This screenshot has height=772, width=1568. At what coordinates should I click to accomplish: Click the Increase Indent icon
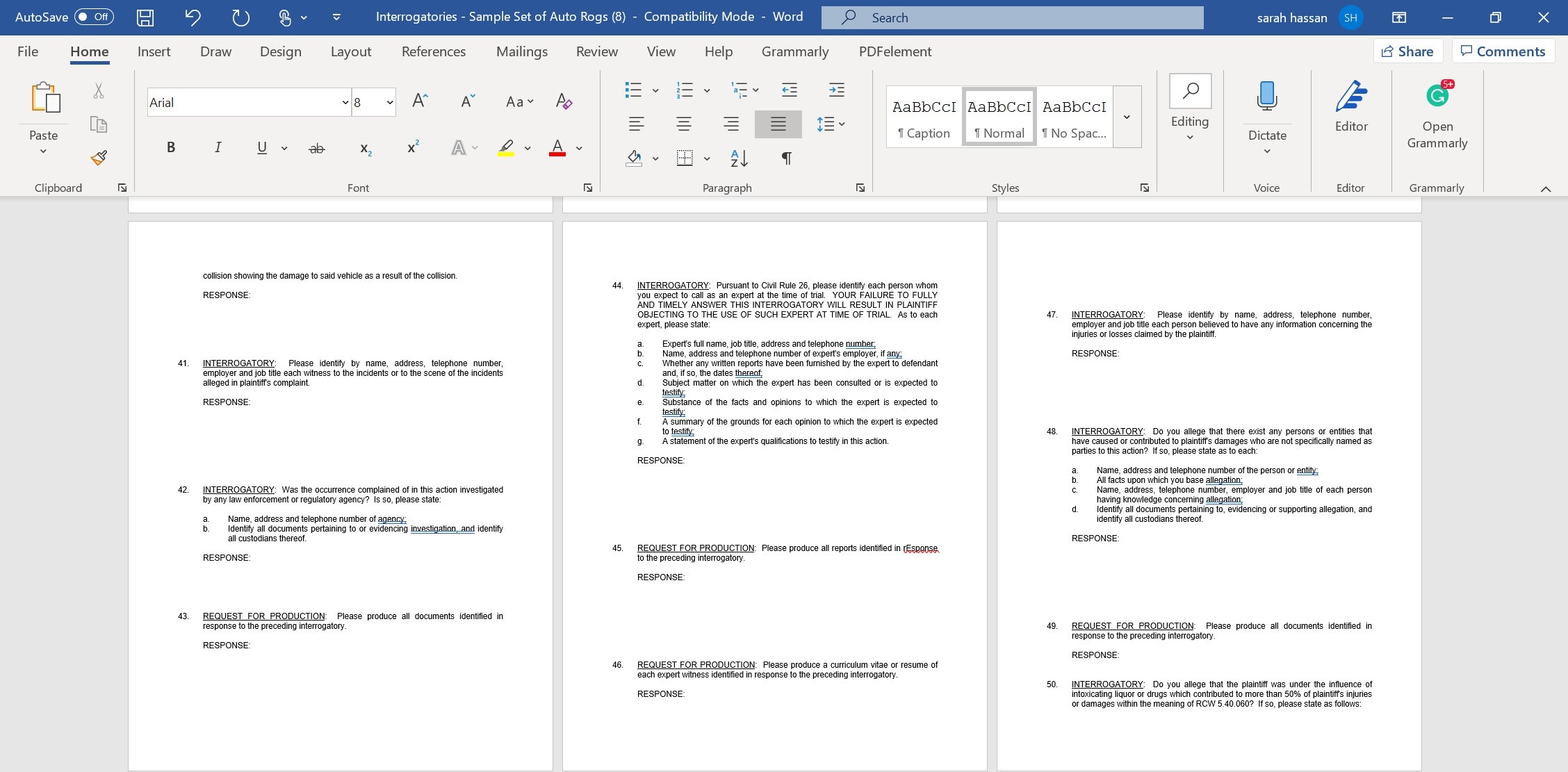[836, 89]
